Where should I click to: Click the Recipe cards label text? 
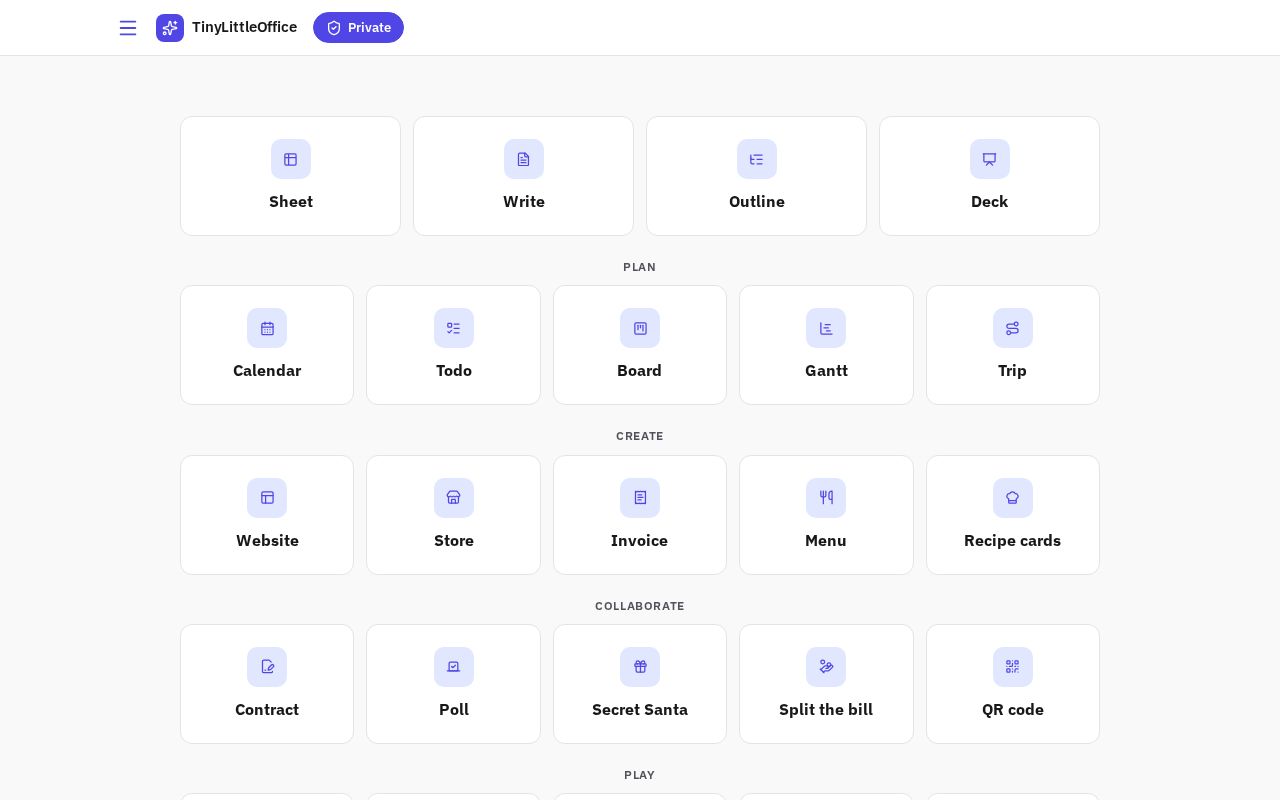pos(1013,541)
